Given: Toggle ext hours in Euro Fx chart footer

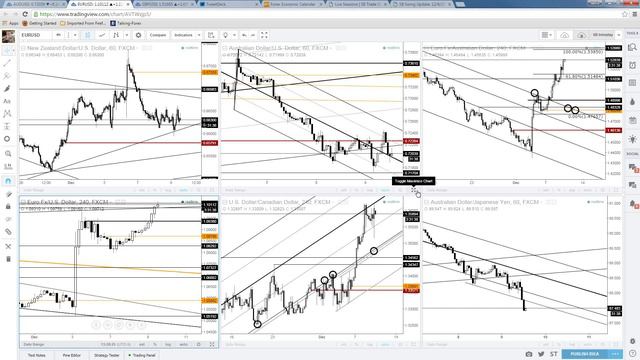Looking at the screenshot, I should (x=142, y=344).
